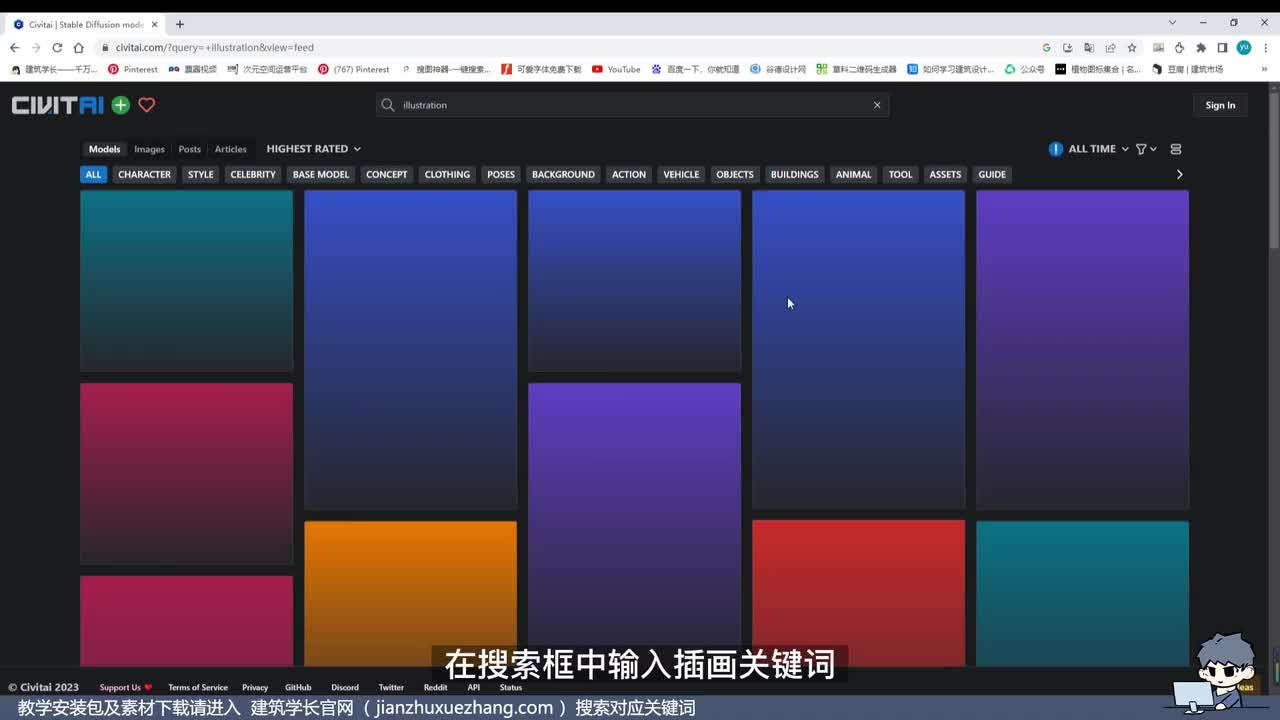Viewport: 1280px width, 720px height.
Task: Toggle the CHARACTER category filter
Action: [144, 174]
